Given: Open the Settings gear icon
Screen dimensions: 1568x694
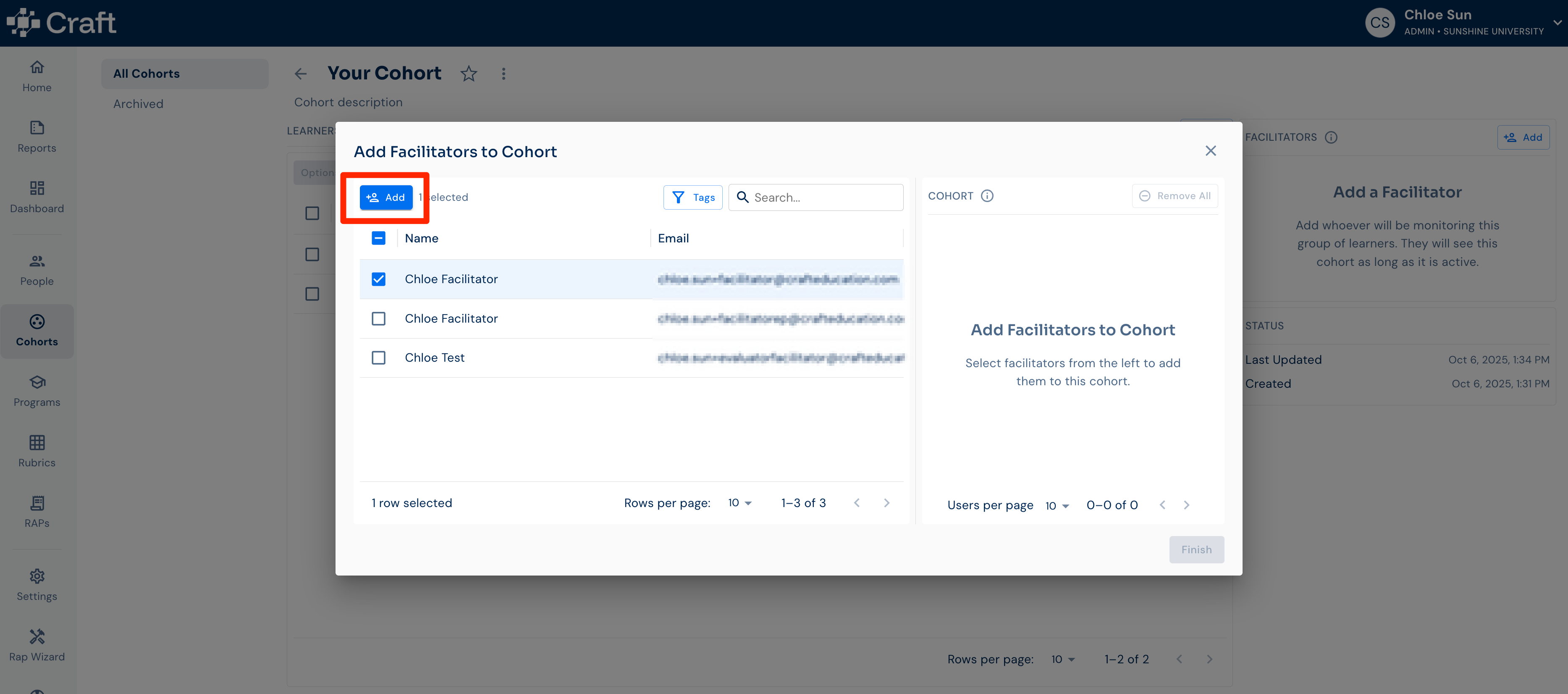Looking at the screenshot, I should pyautogui.click(x=37, y=576).
